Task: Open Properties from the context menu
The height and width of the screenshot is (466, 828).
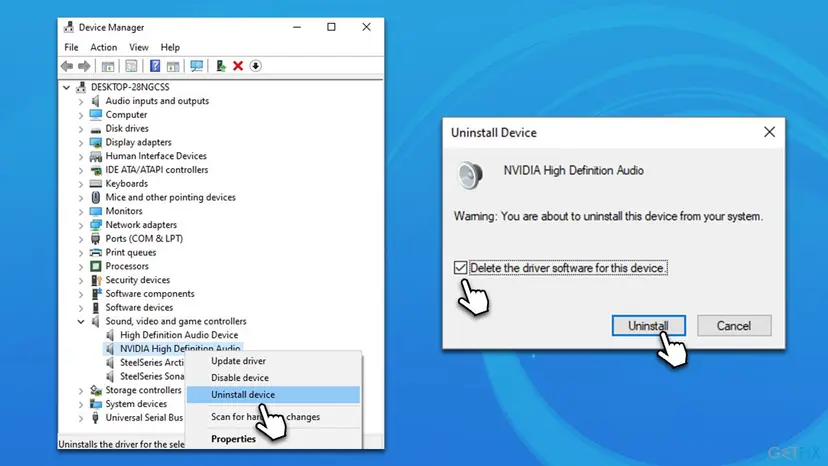Action: [x=274, y=439]
